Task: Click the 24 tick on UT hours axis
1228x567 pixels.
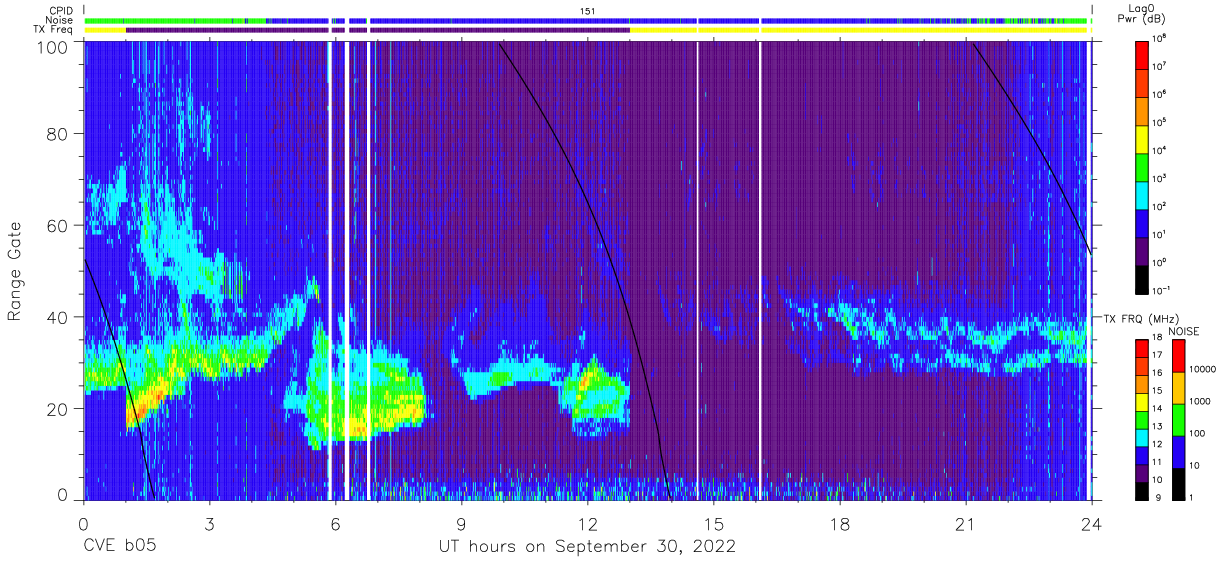Action: pos(1092,523)
